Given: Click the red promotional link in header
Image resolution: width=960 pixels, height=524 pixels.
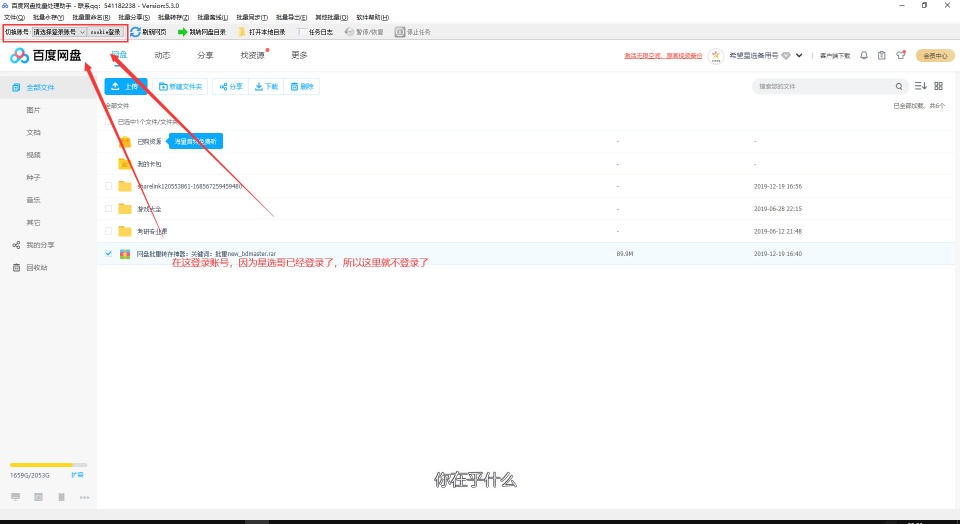Looking at the screenshot, I should click(663, 56).
